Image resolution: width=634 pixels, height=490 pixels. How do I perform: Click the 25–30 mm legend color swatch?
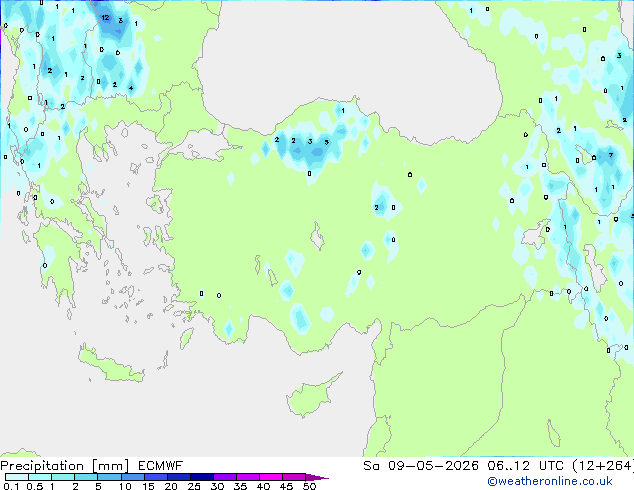tap(202, 477)
